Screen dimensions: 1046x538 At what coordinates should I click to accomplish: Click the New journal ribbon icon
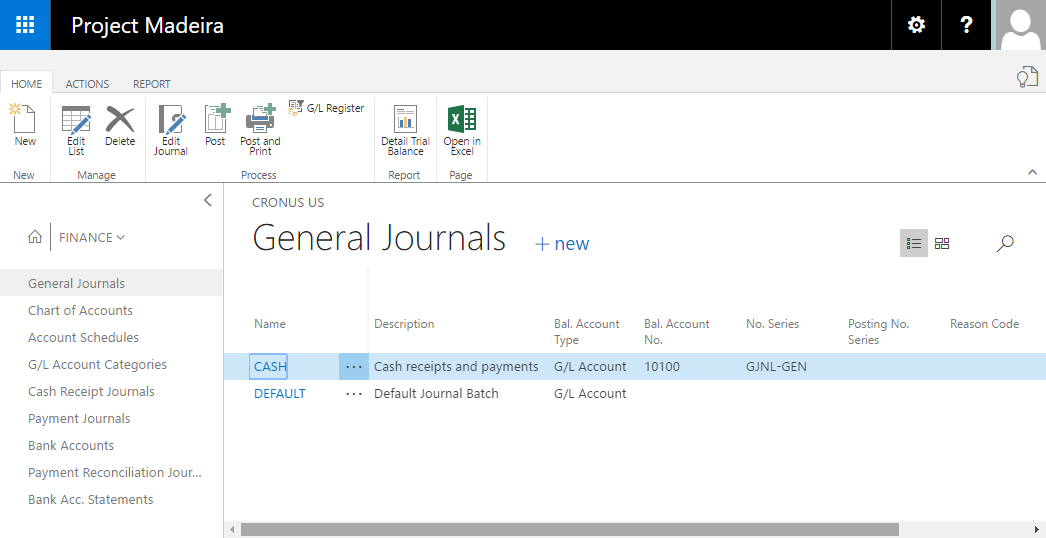click(x=24, y=126)
